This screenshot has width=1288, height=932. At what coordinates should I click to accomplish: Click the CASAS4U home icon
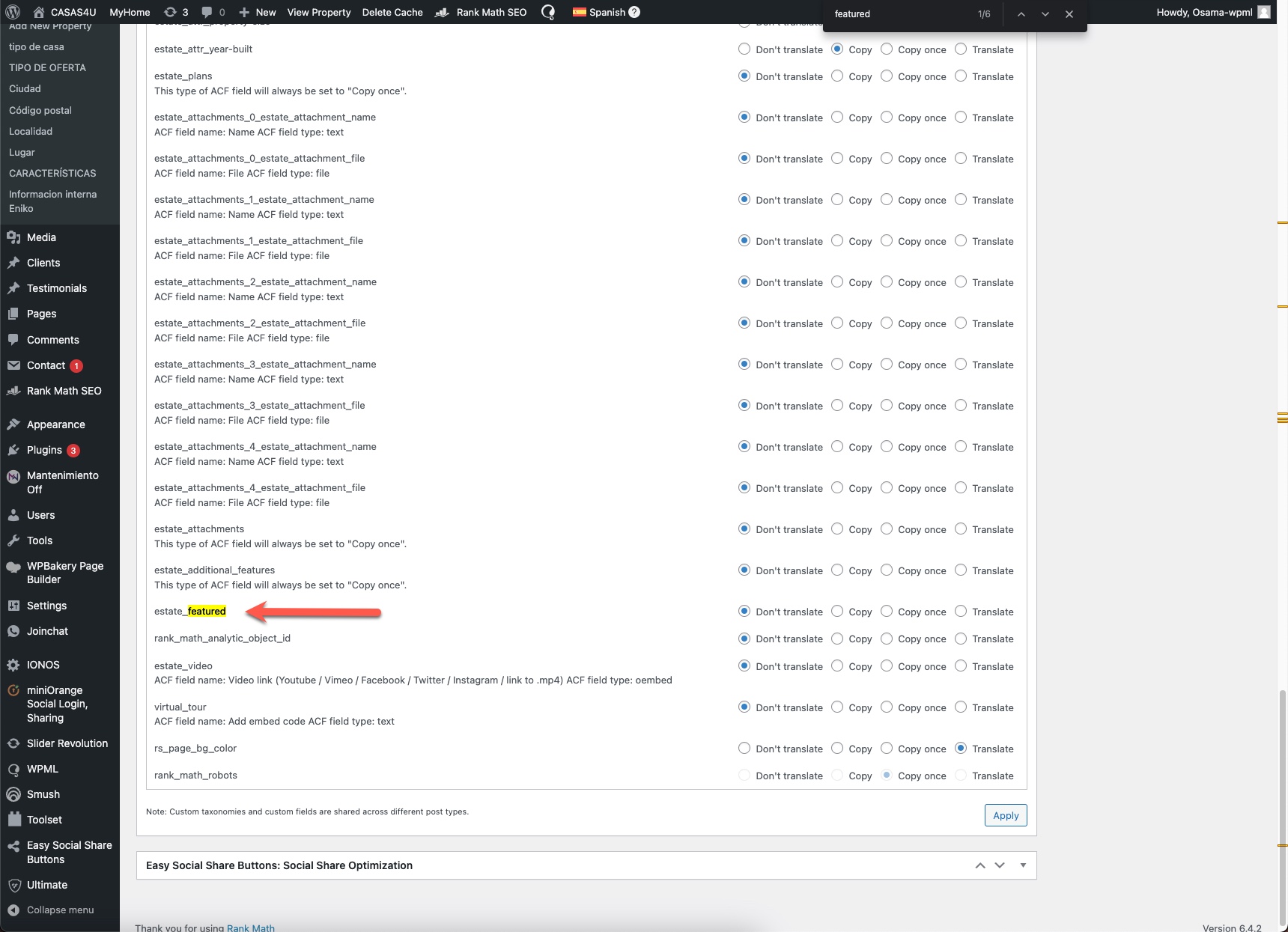(39, 12)
